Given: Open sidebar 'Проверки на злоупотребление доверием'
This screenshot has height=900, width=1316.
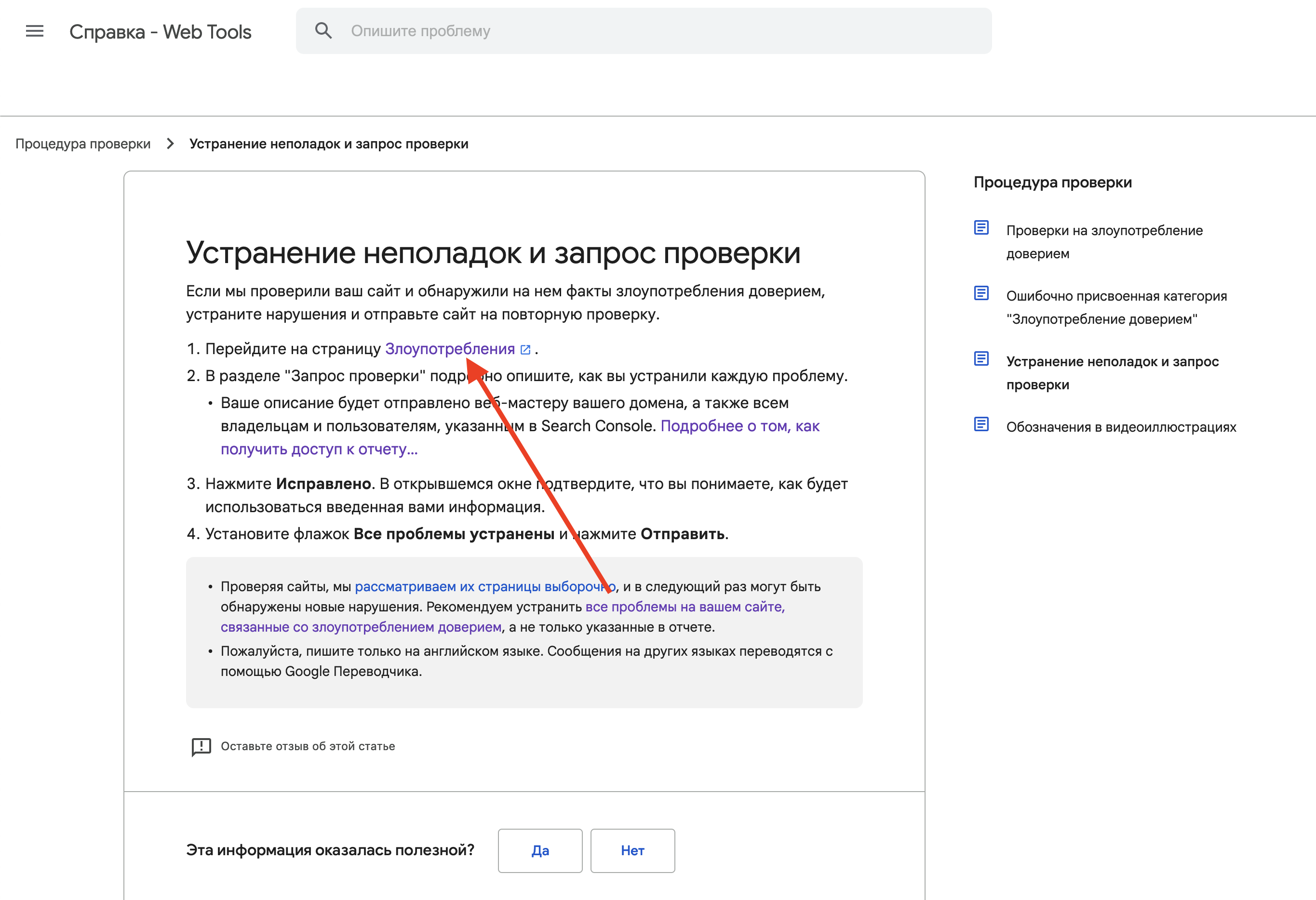Looking at the screenshot, I should pyautogui.click(x=1104, y=242).
